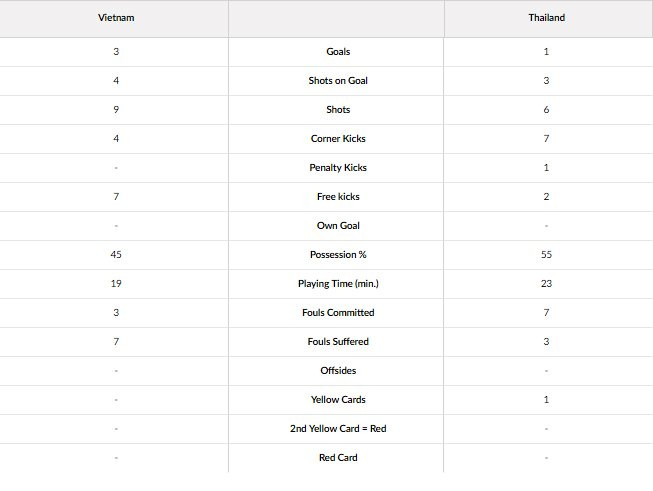Click the Corner Kicks row label

(x=338, y=139)
